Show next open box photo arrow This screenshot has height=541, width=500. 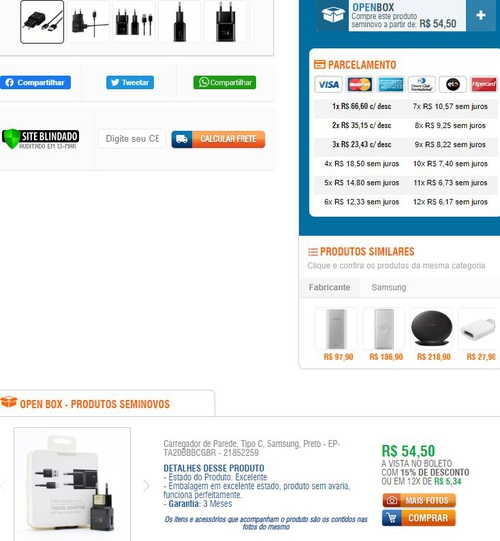(146, 486)
